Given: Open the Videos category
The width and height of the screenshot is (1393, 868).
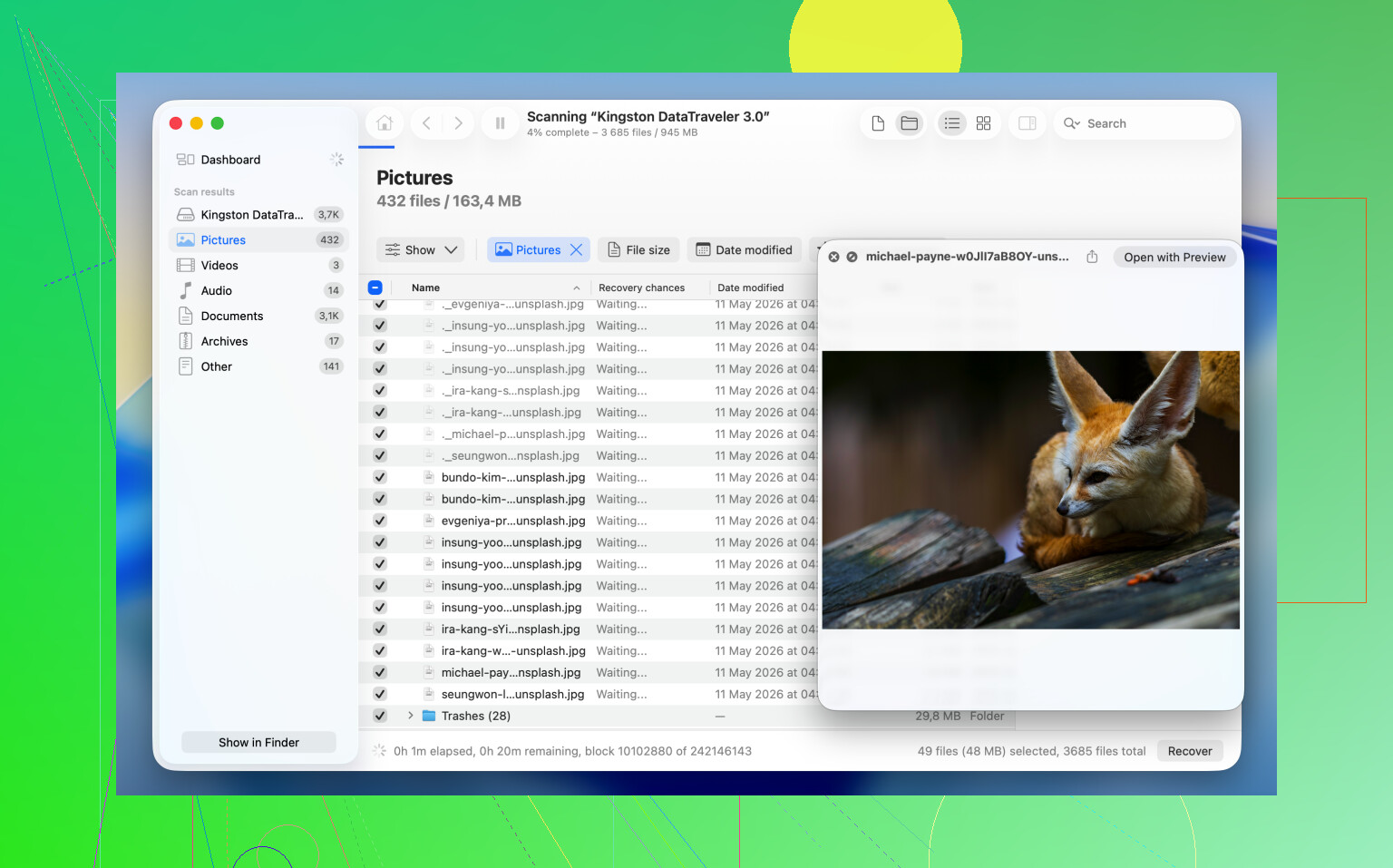Looking at the screenshot, I should (258, 266).
